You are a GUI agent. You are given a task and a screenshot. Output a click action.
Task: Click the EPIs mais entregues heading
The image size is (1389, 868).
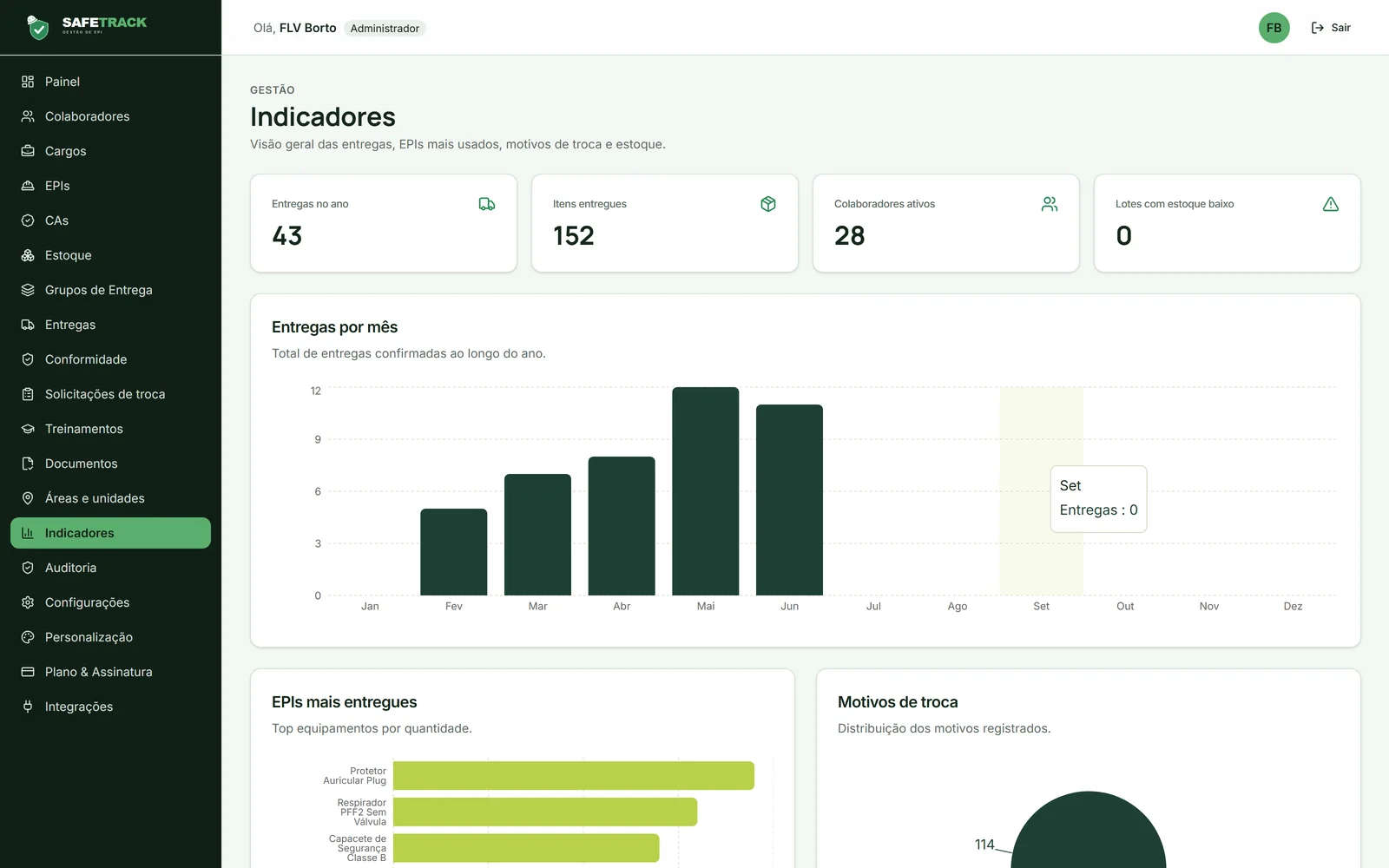(345, 702)
